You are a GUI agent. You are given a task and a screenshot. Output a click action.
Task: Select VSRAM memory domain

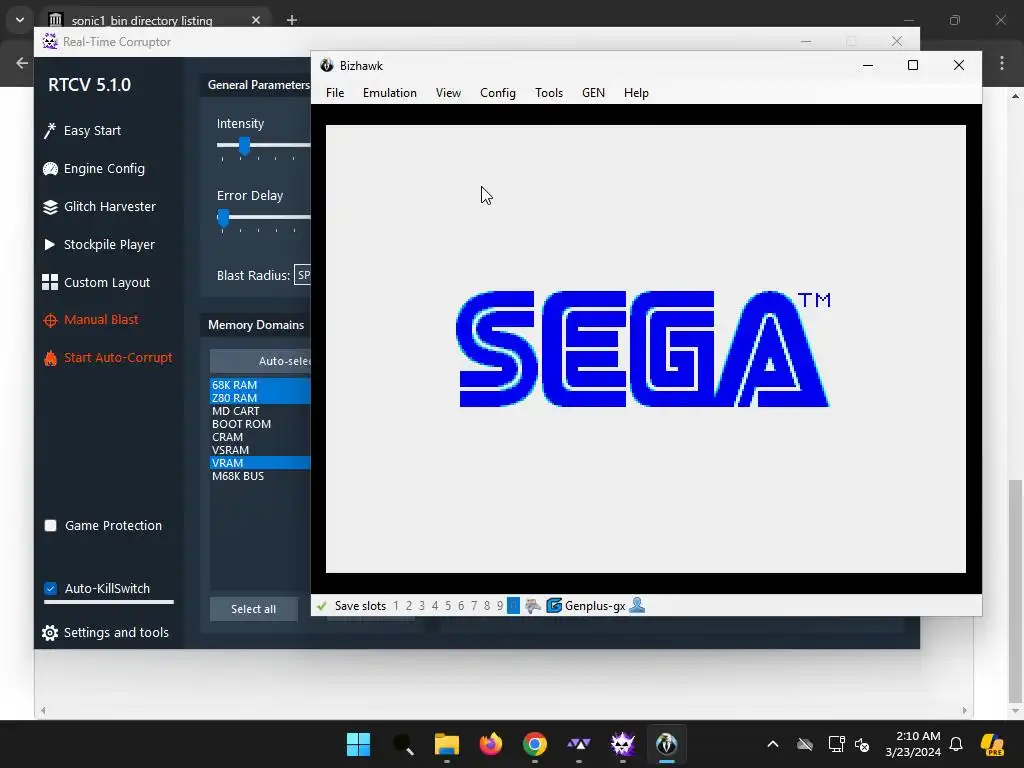pyautogui.click(x=260, y=450)
